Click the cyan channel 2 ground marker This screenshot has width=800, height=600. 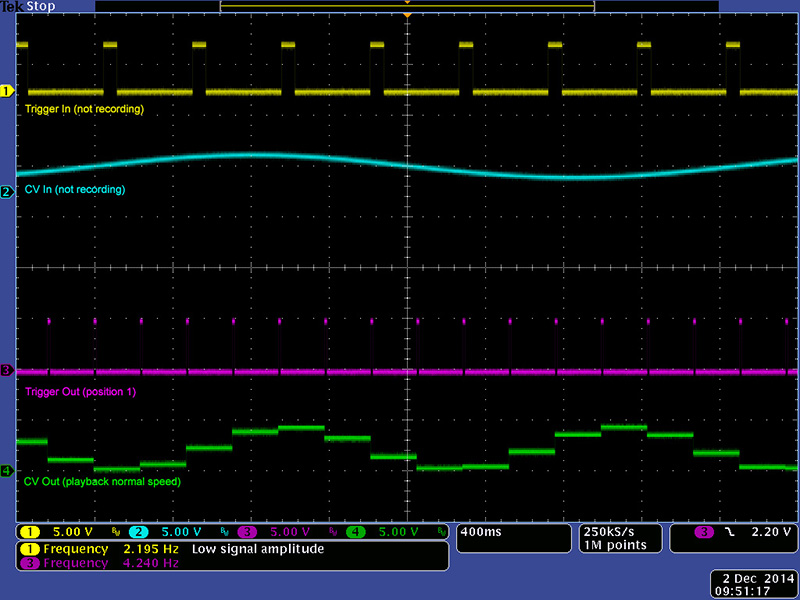[x=6, y=192]
